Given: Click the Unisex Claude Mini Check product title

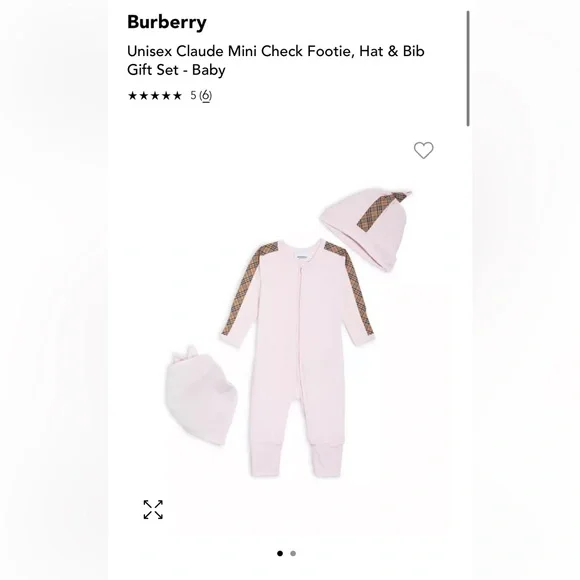Looking at the screenshot, I should point(276,60).
